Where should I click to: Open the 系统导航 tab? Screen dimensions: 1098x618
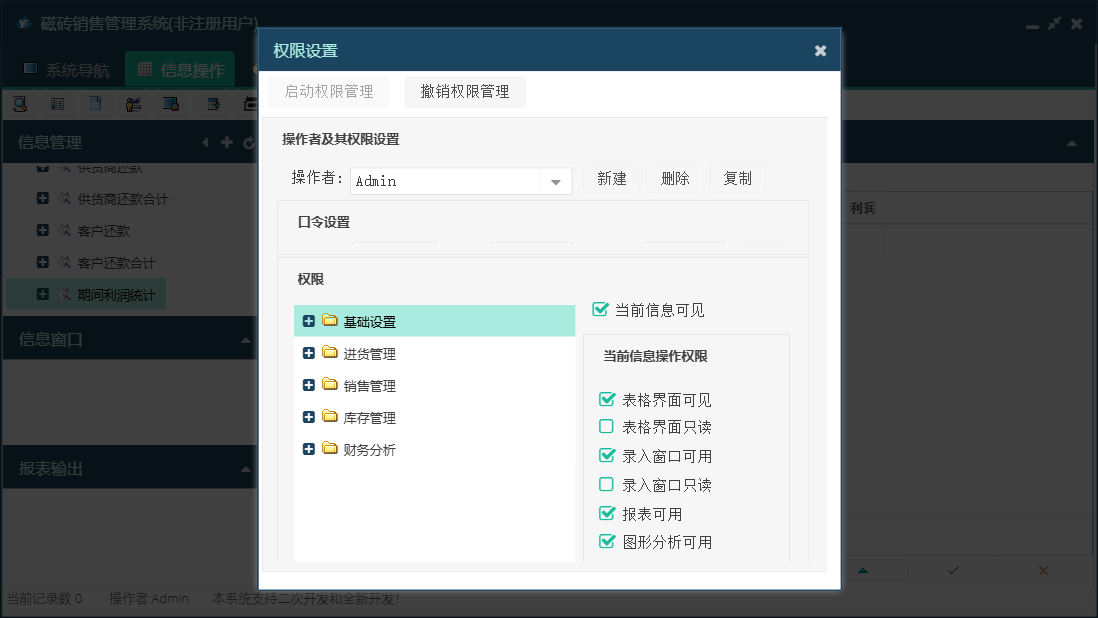point(66,70)
